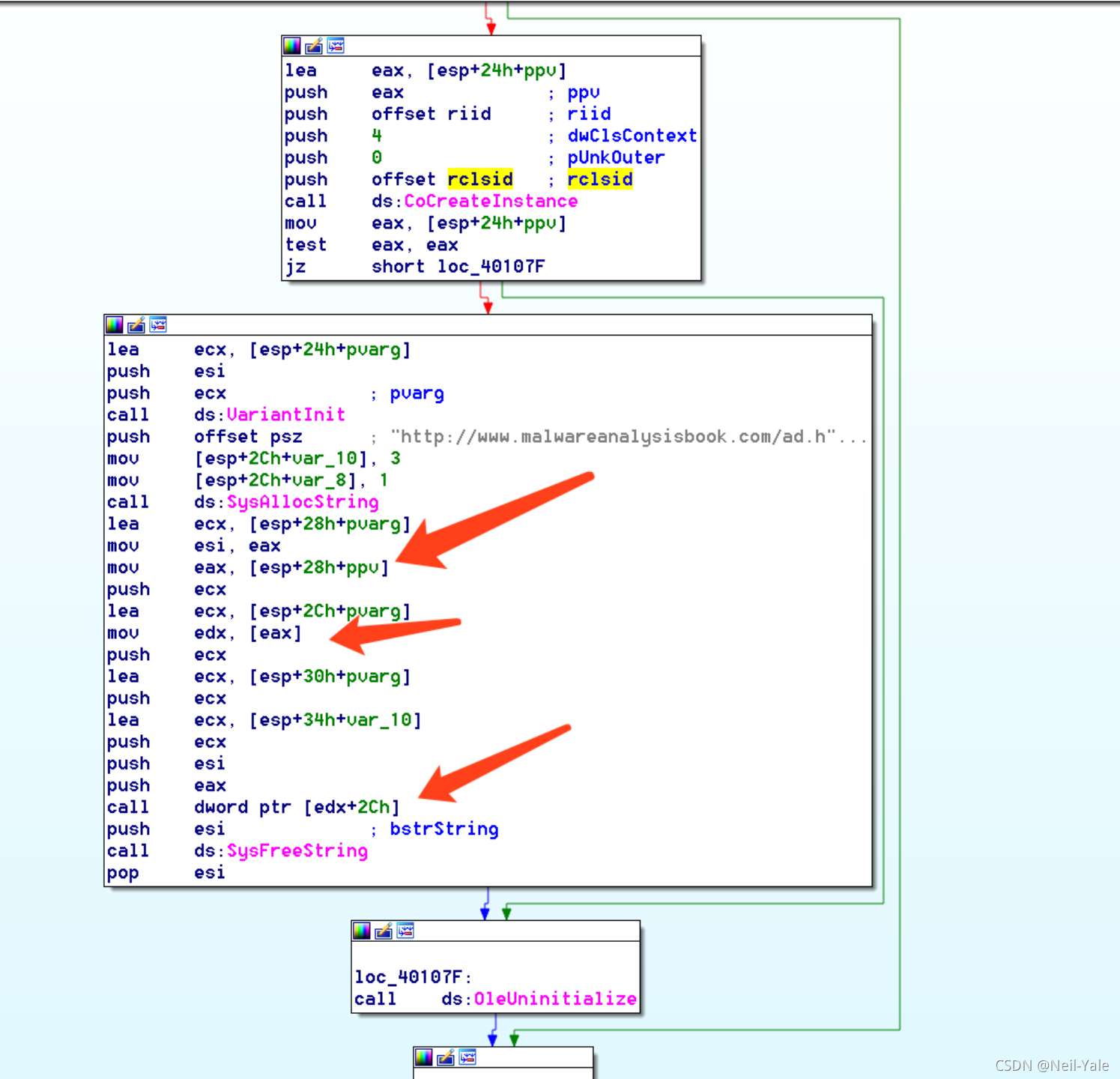The height and width of the screenshot is (1079, 1120).
Task: Select 'mov [esp+2Ch+var_8], 1' instruction
Action: point(247,480)
